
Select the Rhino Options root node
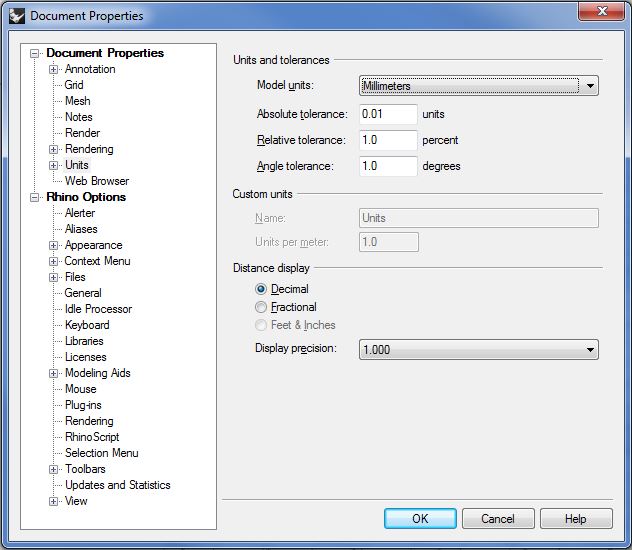click(86, 197)
